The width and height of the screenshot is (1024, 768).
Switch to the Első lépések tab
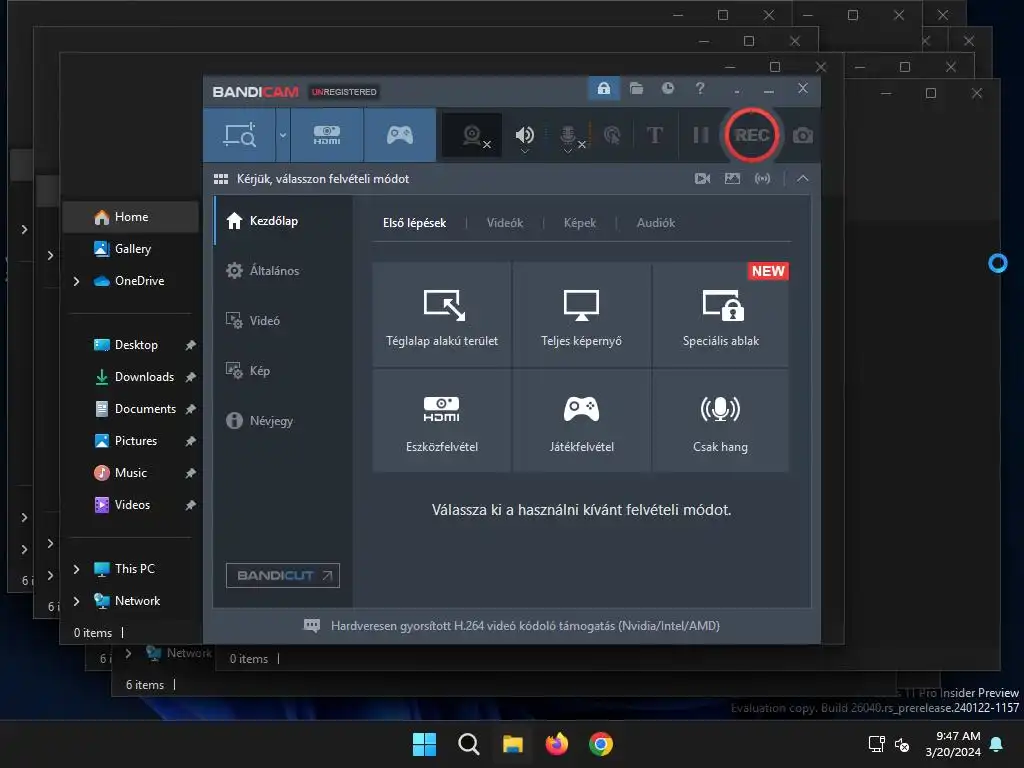point(415,223)
